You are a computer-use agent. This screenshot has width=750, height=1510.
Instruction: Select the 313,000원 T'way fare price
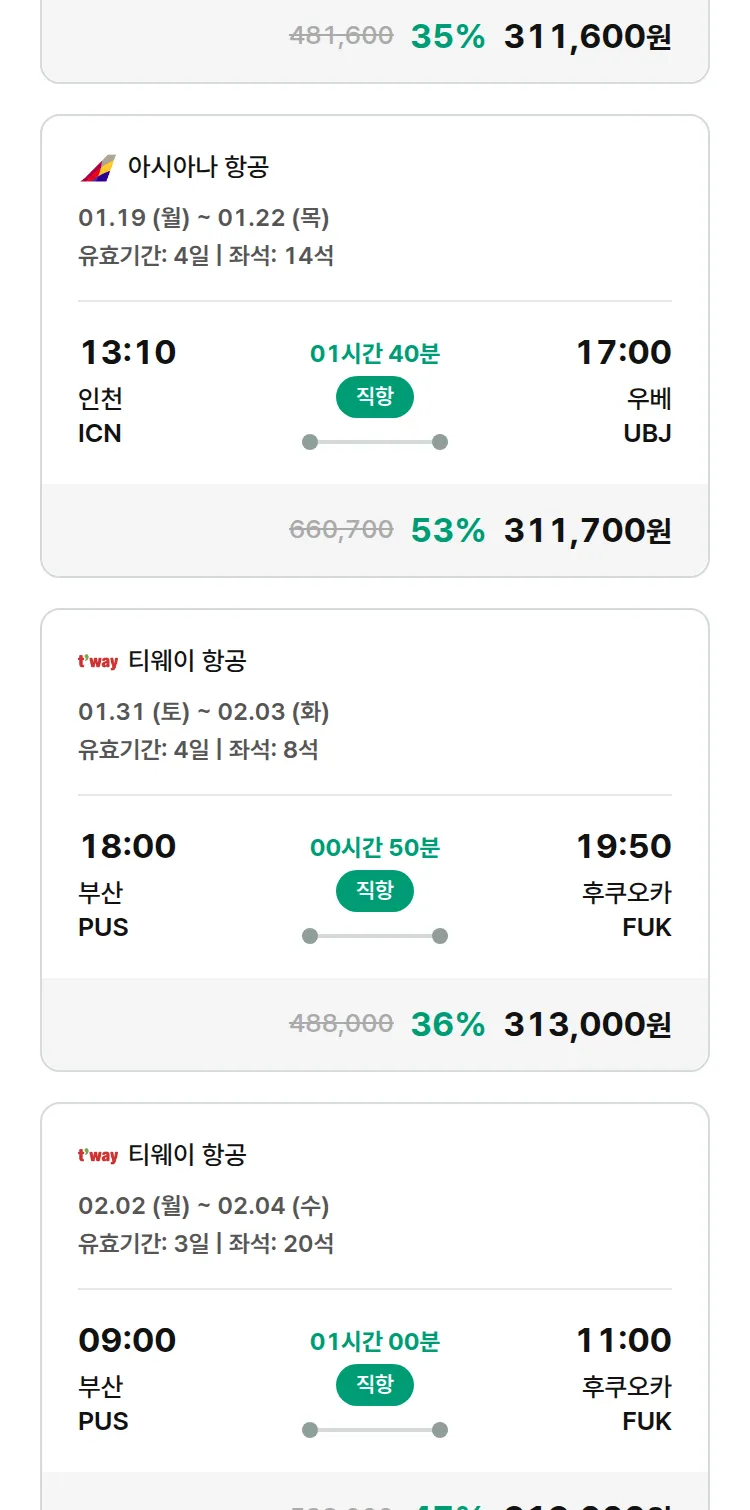click(587, 1024)
